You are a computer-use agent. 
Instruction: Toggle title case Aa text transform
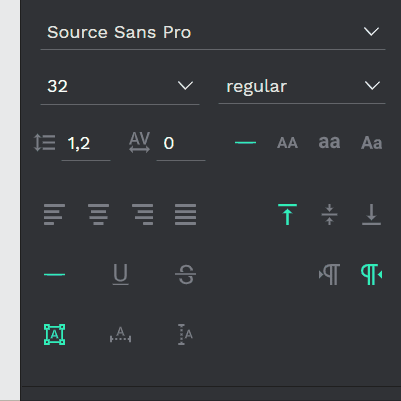pyautogui.click(x=371, y=143)
